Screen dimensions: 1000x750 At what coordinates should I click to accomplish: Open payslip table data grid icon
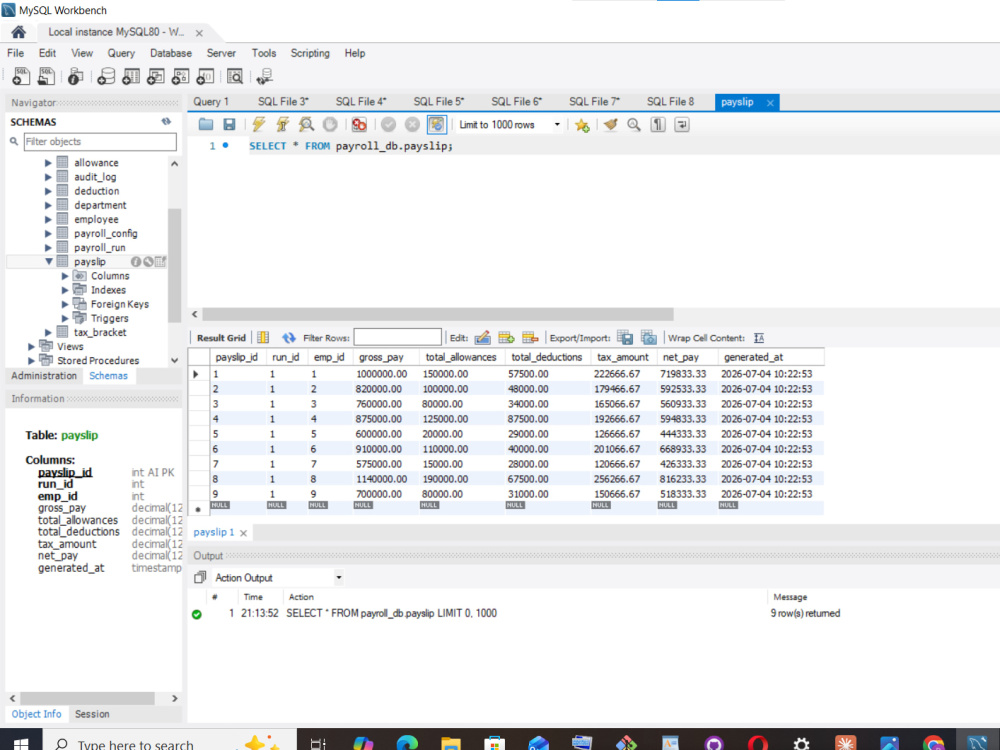click(160, 261)
